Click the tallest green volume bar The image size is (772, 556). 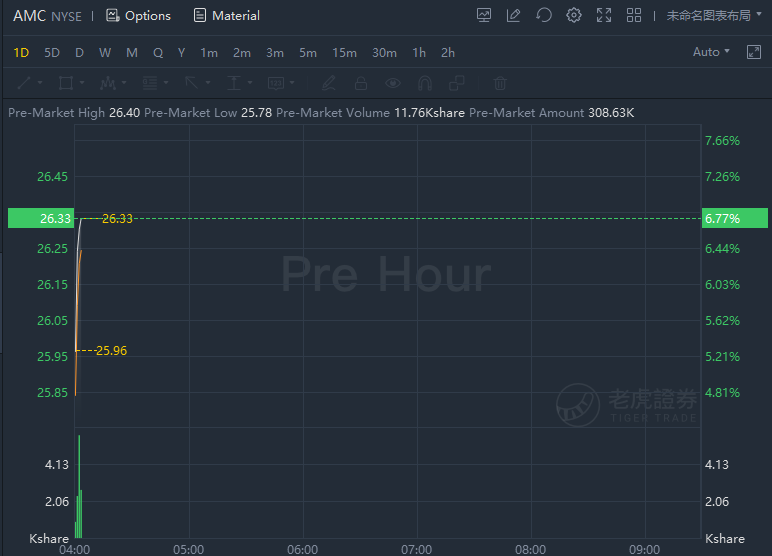tap(79, 487)
